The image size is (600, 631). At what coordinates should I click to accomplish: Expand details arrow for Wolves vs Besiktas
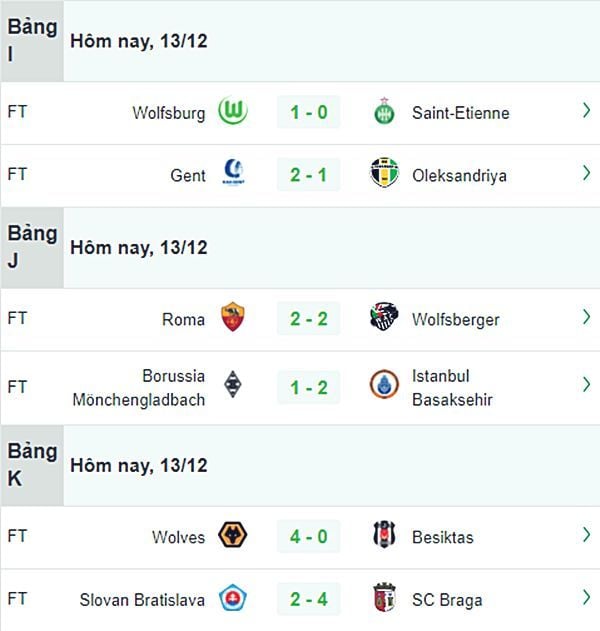click(587, 535)
